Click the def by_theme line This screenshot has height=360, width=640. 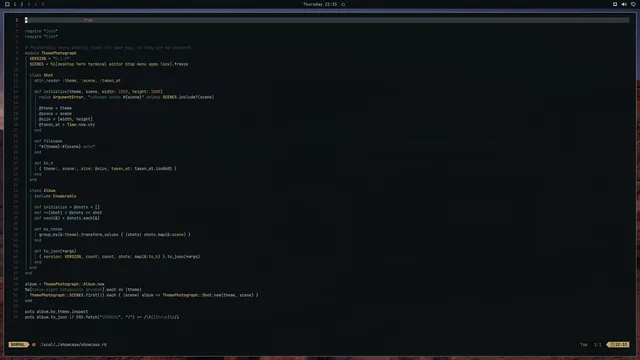click(48, 229)
